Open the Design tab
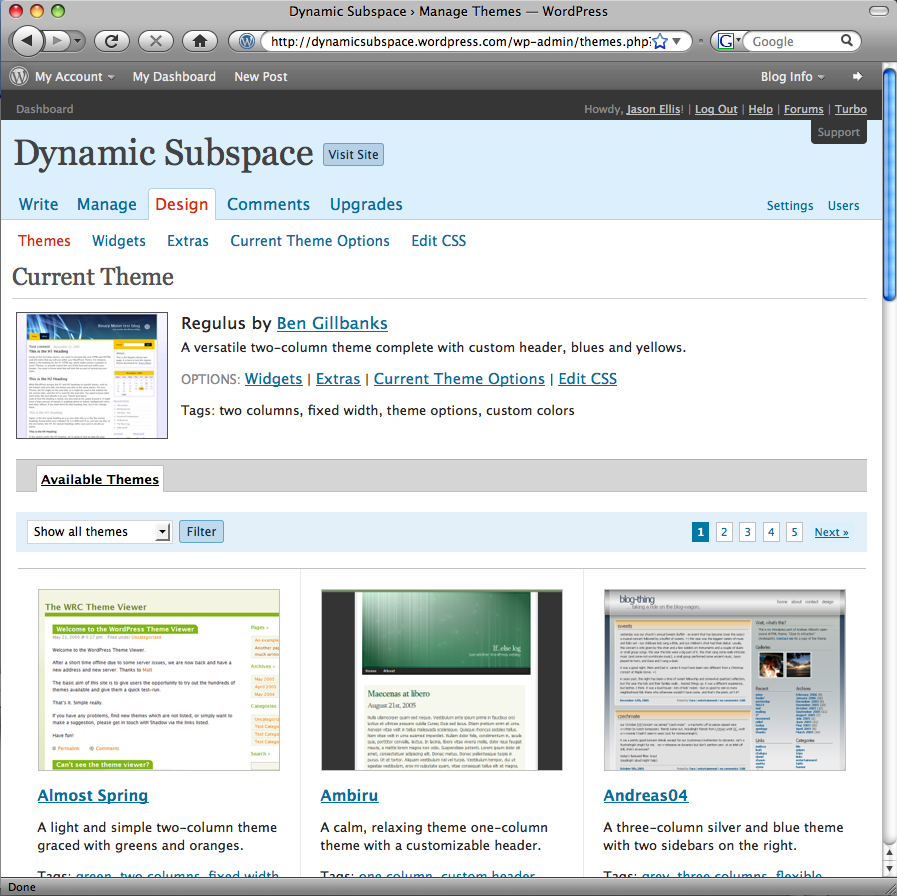Image resolution: width=897 pixels, height=896 pixels. (182, 204)
